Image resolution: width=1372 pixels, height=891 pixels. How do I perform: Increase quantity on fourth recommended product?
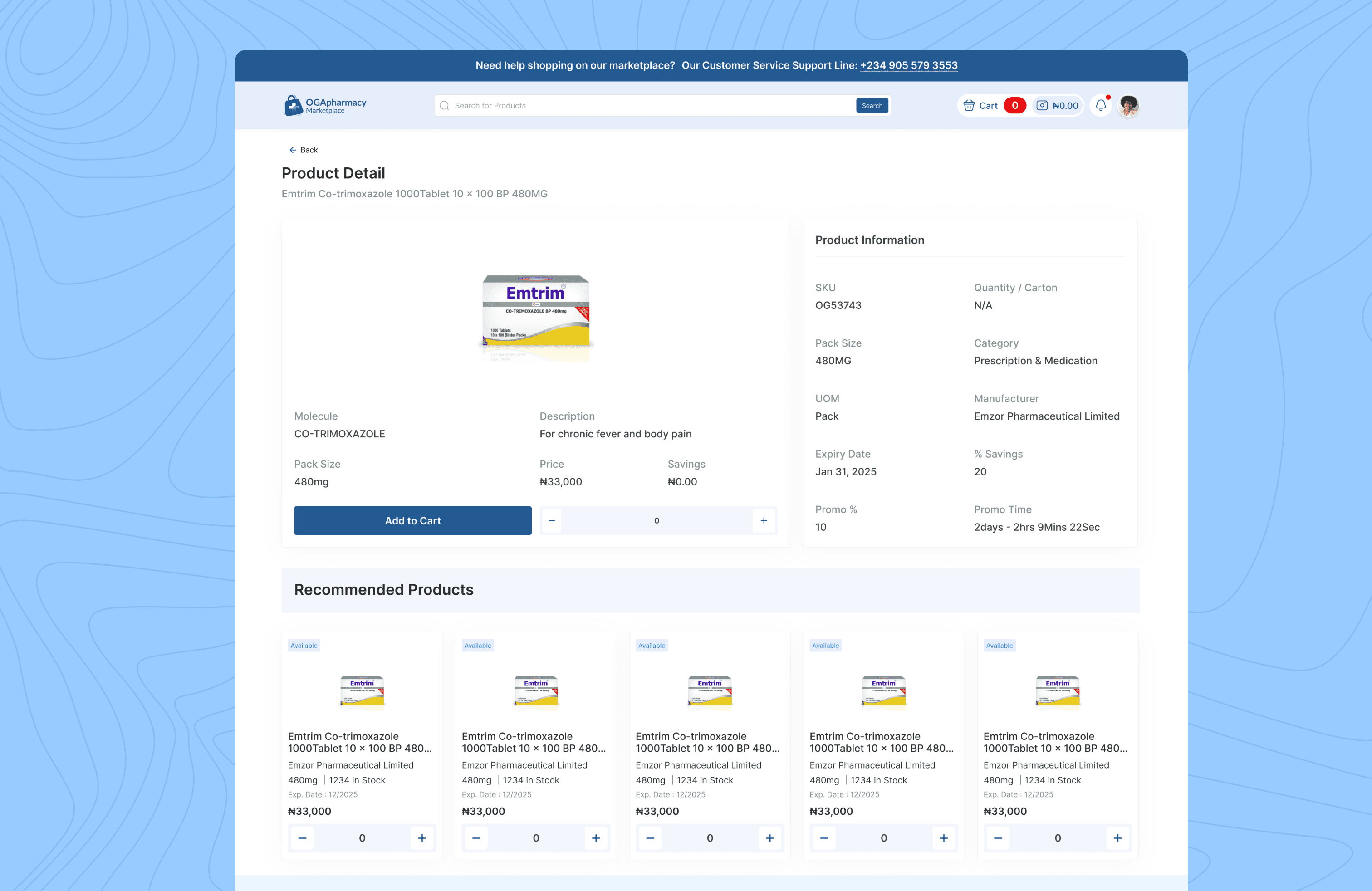pos(944,838)
